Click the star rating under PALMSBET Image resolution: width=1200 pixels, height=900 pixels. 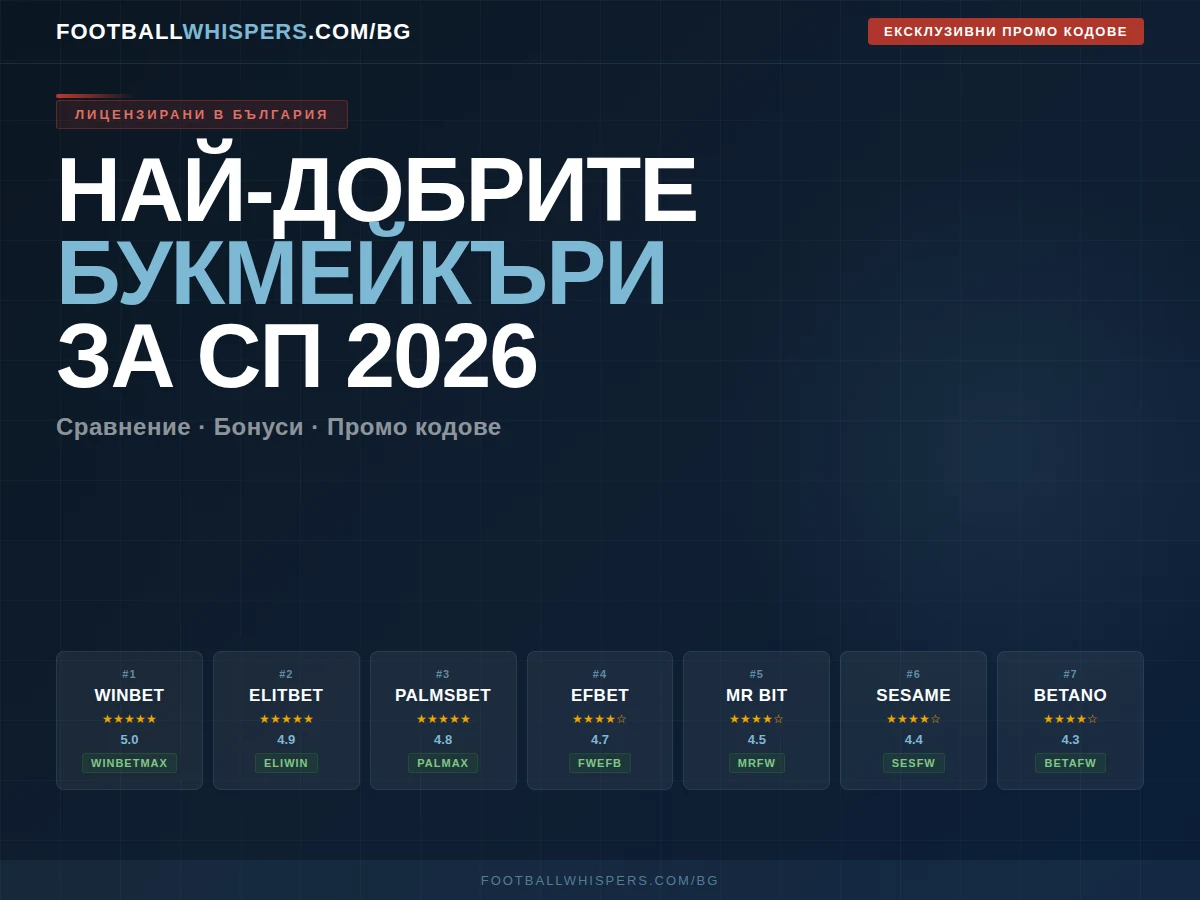coord(443,719)
